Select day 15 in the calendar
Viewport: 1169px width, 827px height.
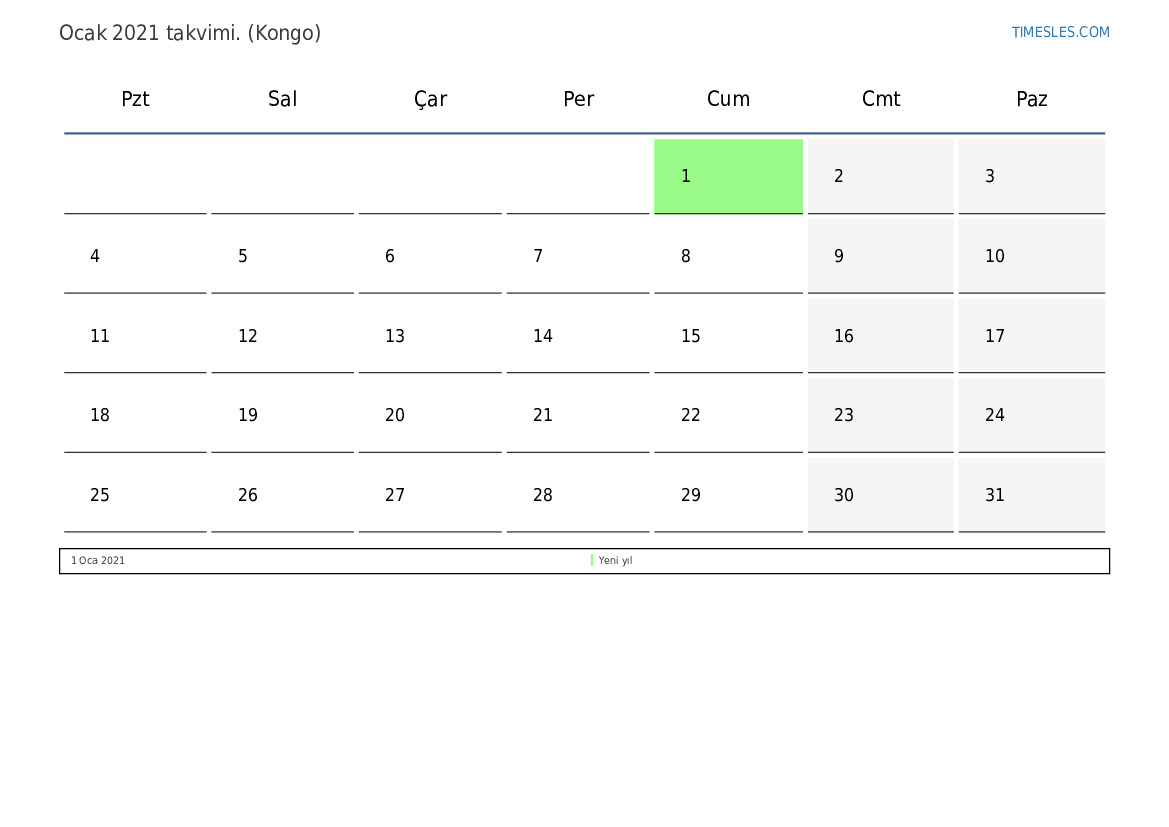click(728, 336)
